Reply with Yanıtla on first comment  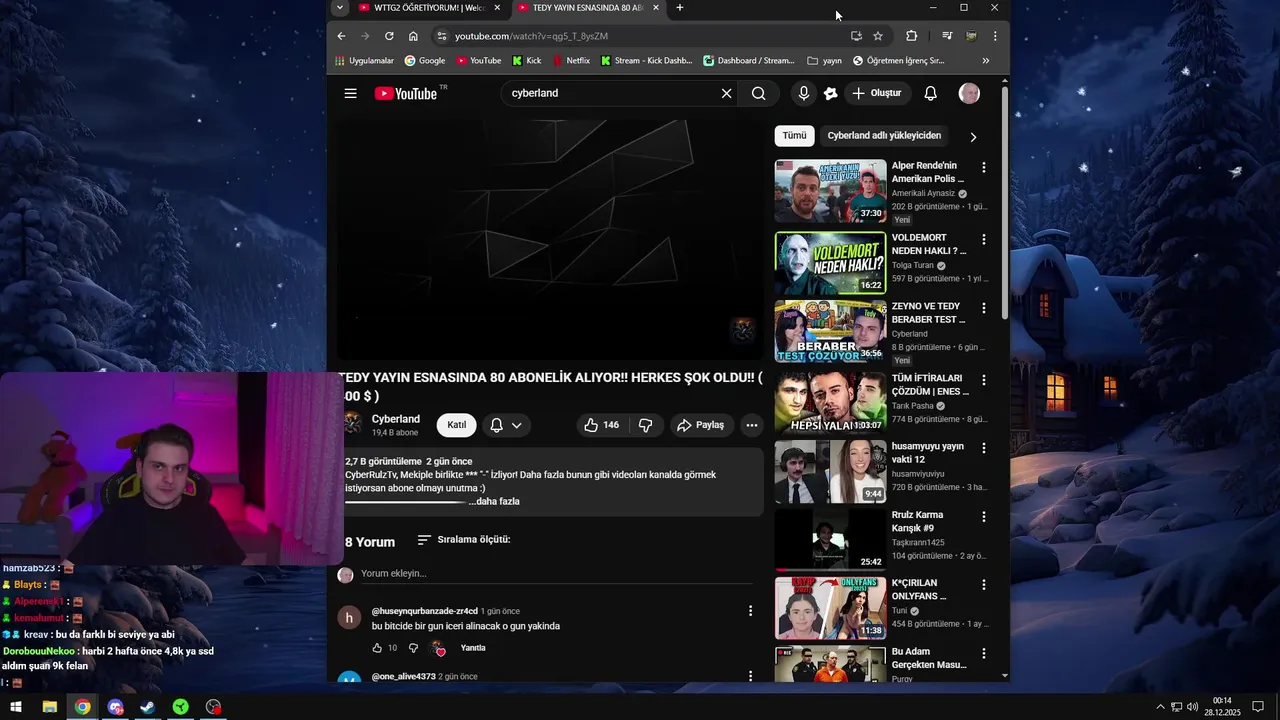473,648
